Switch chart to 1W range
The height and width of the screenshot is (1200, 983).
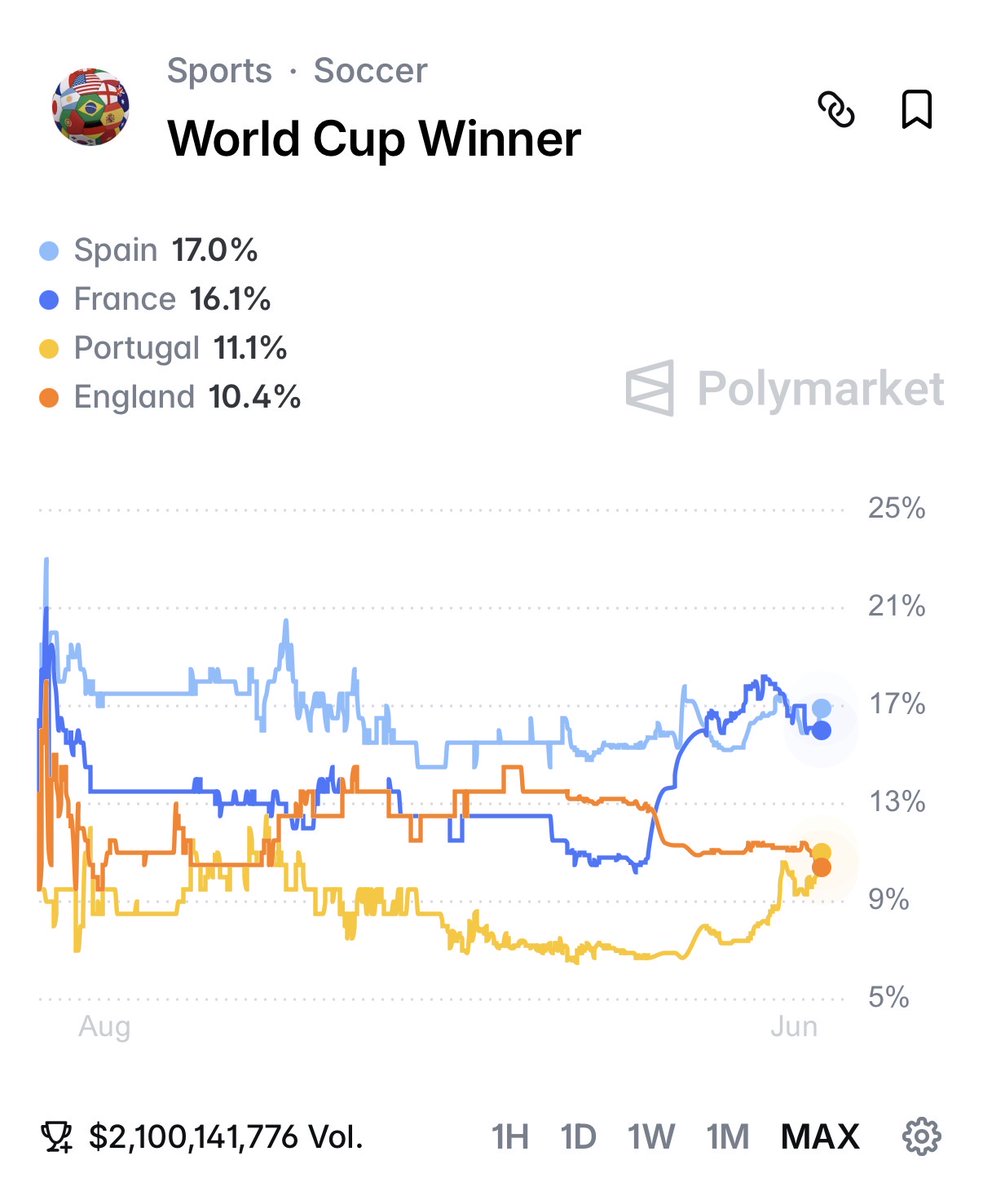pyautogui.click(x=651, y=1137)
